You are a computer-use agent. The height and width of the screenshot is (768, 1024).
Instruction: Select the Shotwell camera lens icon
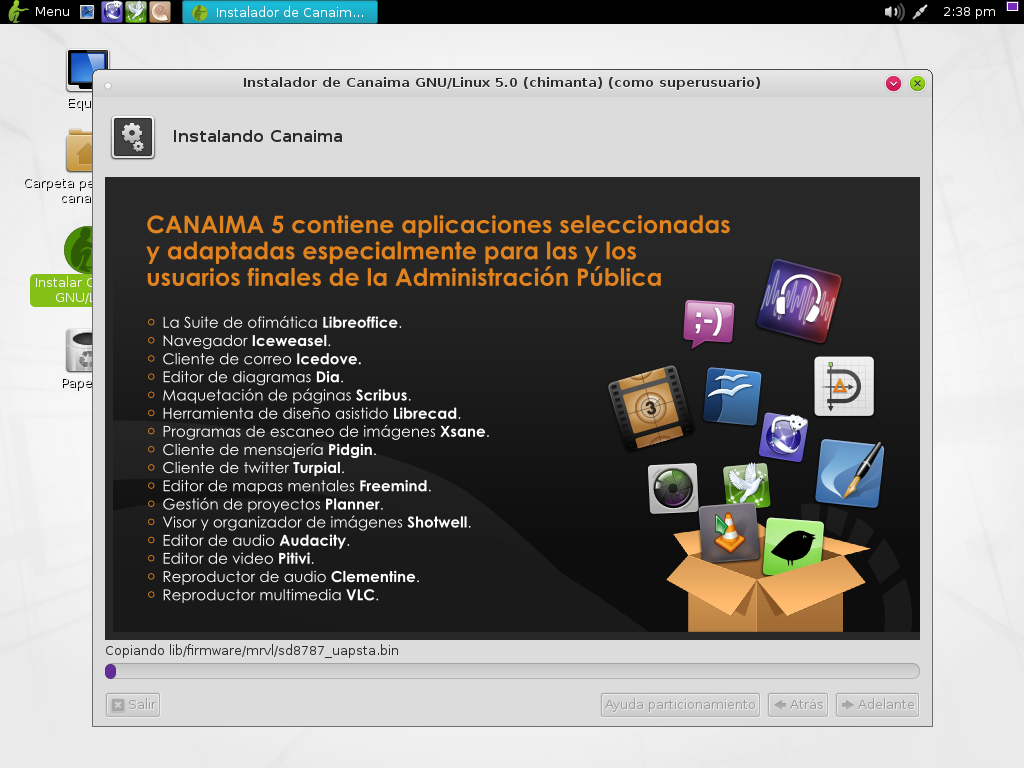tap(672, 489)
